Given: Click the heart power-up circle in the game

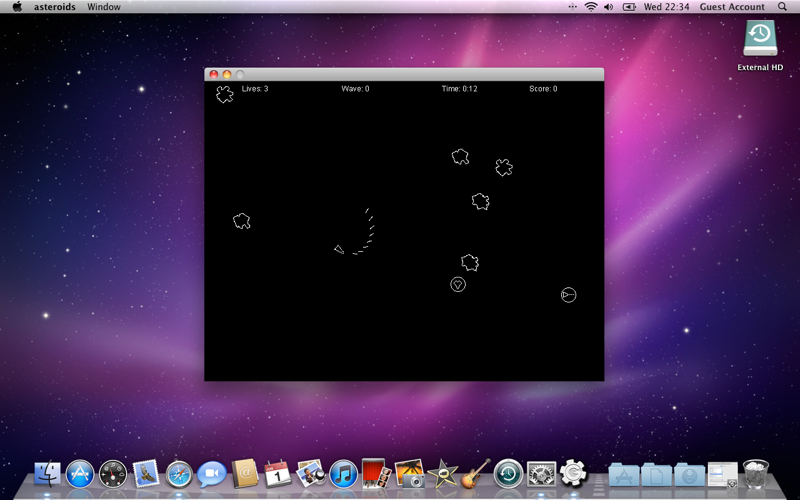Looking at the screenshot, I should click(x=458, y=284).
